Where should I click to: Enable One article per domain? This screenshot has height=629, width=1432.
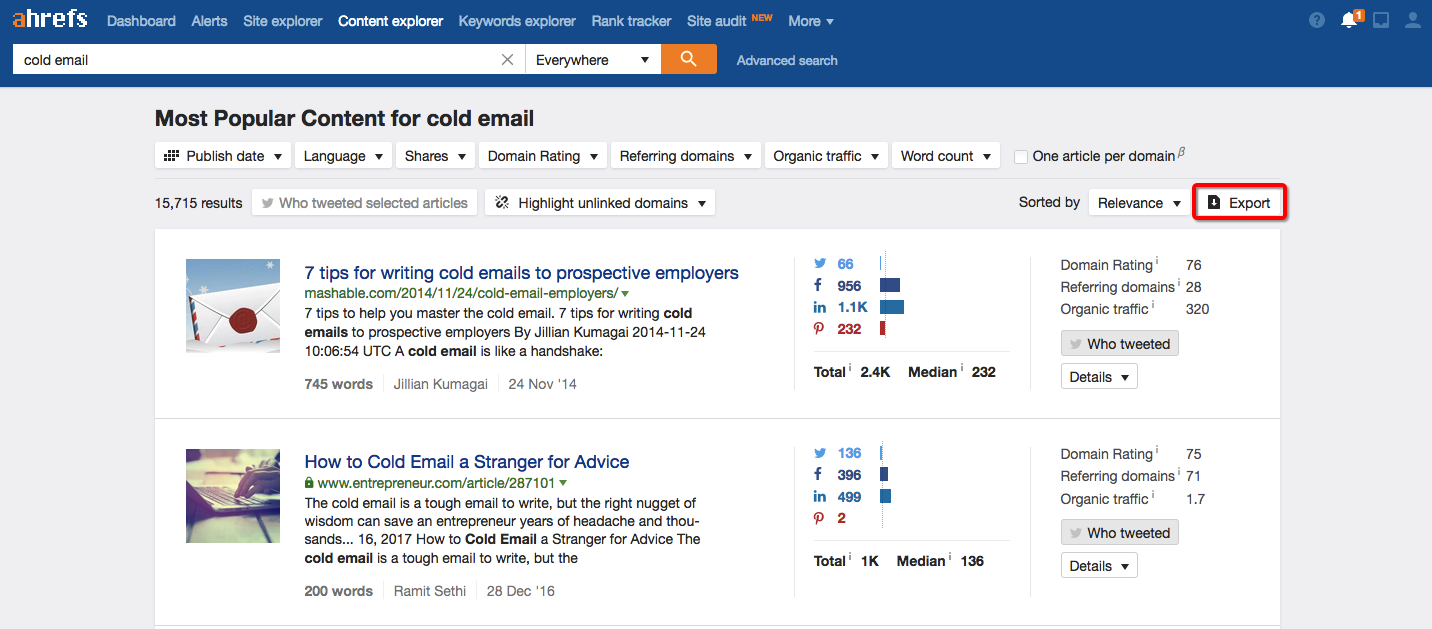click(1020, 157)
